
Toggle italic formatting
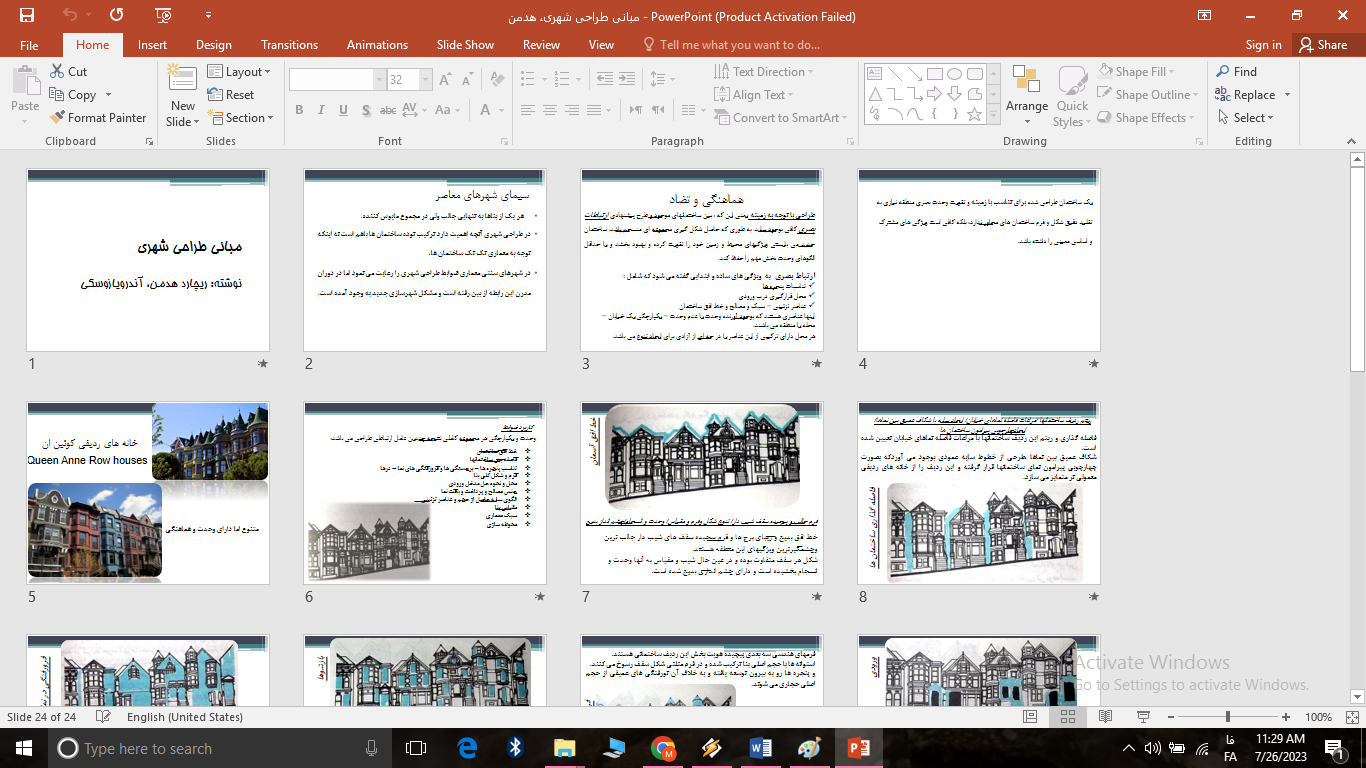pos(321,109)
